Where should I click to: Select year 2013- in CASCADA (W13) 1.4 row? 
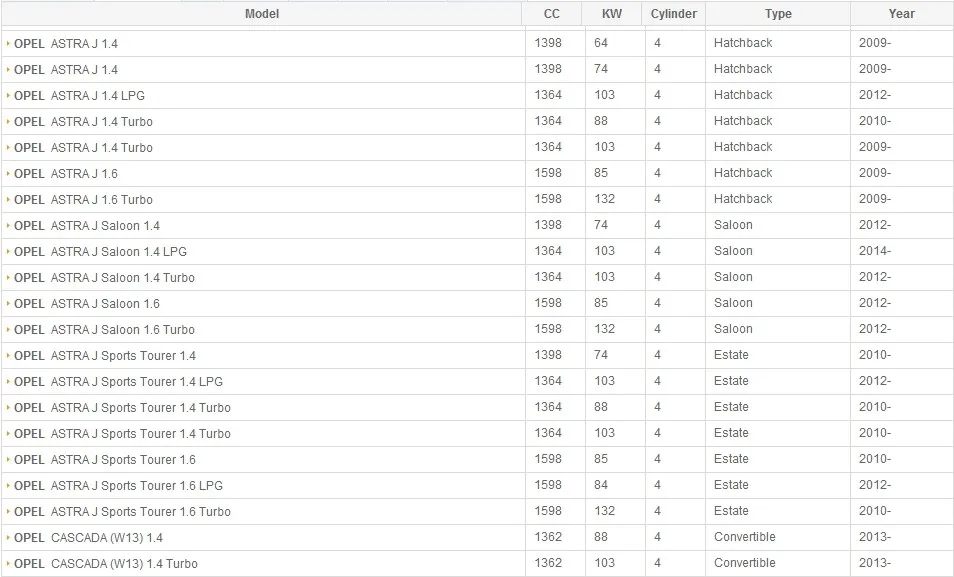tap(875, 537)
